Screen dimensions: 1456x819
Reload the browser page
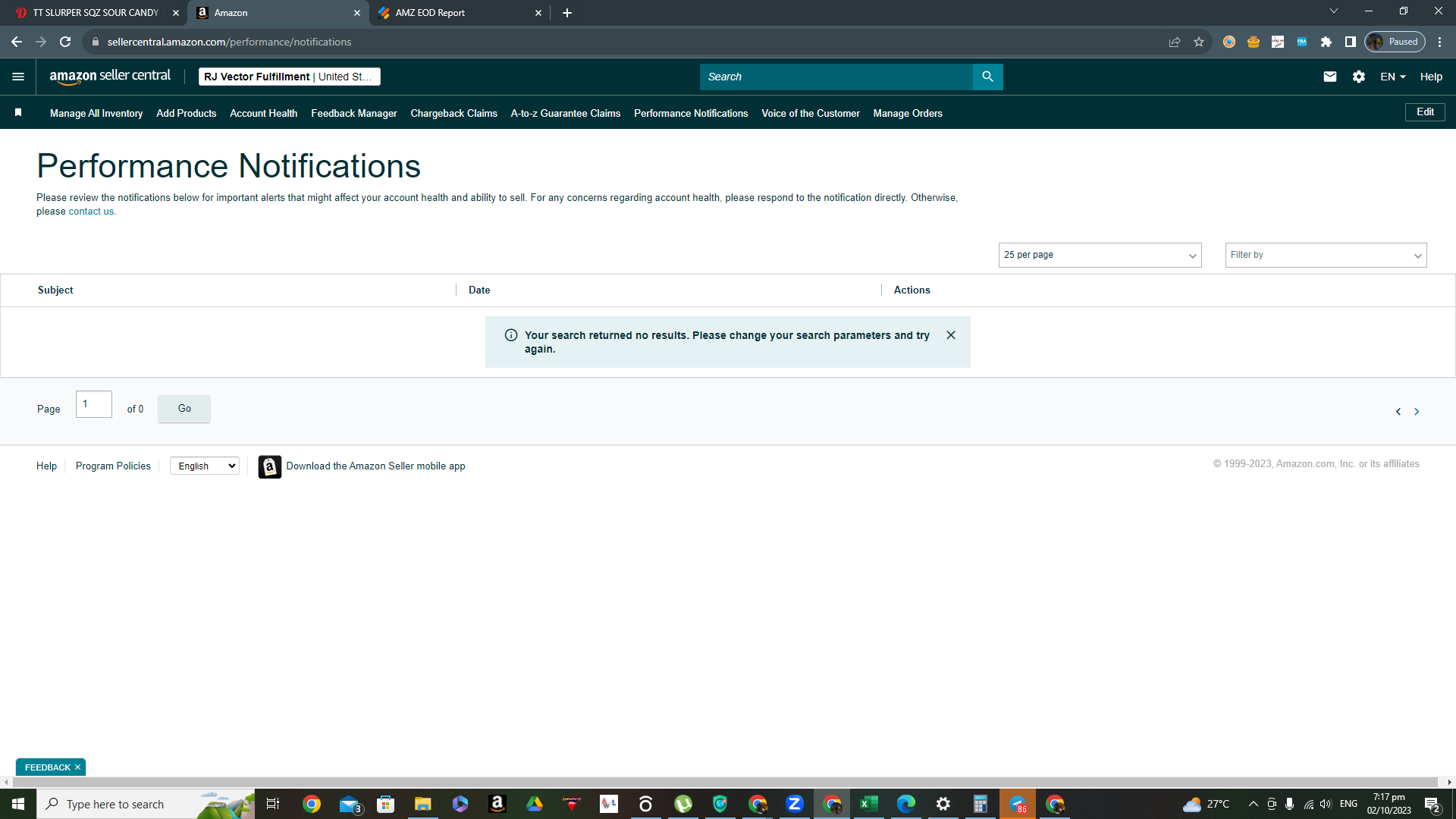pyautogui.click(x=65, y=42)
